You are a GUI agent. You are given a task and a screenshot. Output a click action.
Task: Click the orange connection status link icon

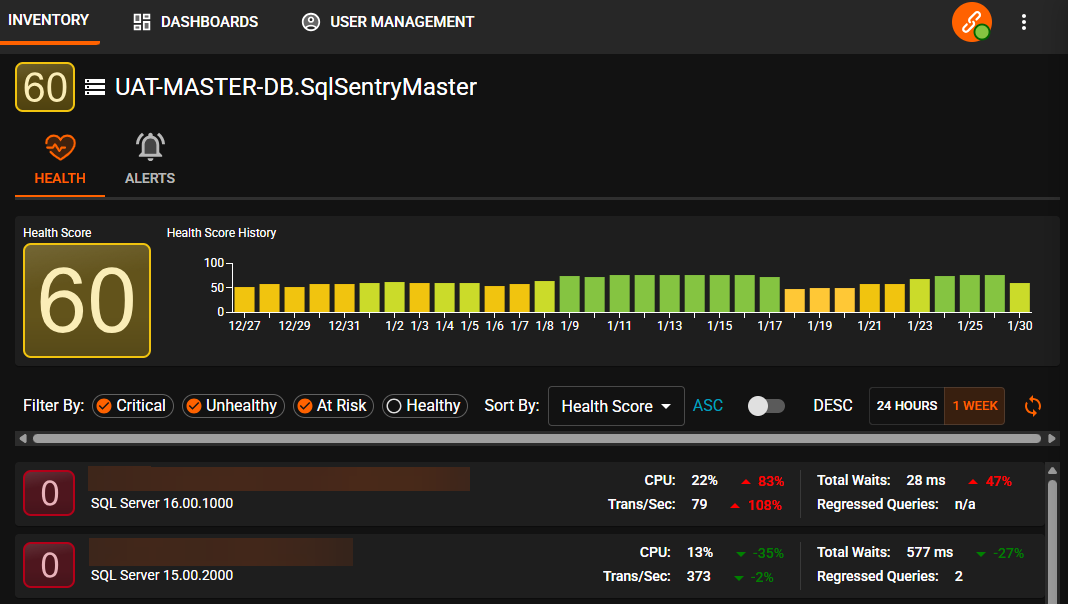tap(971, 23)
